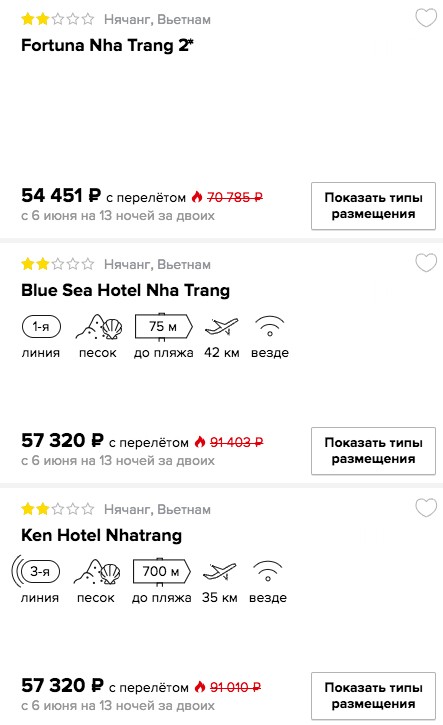This screenshot has width=443, height=725.
Task: Show room types for Ken Hotel Nhatrang
Action: [373, 696]
